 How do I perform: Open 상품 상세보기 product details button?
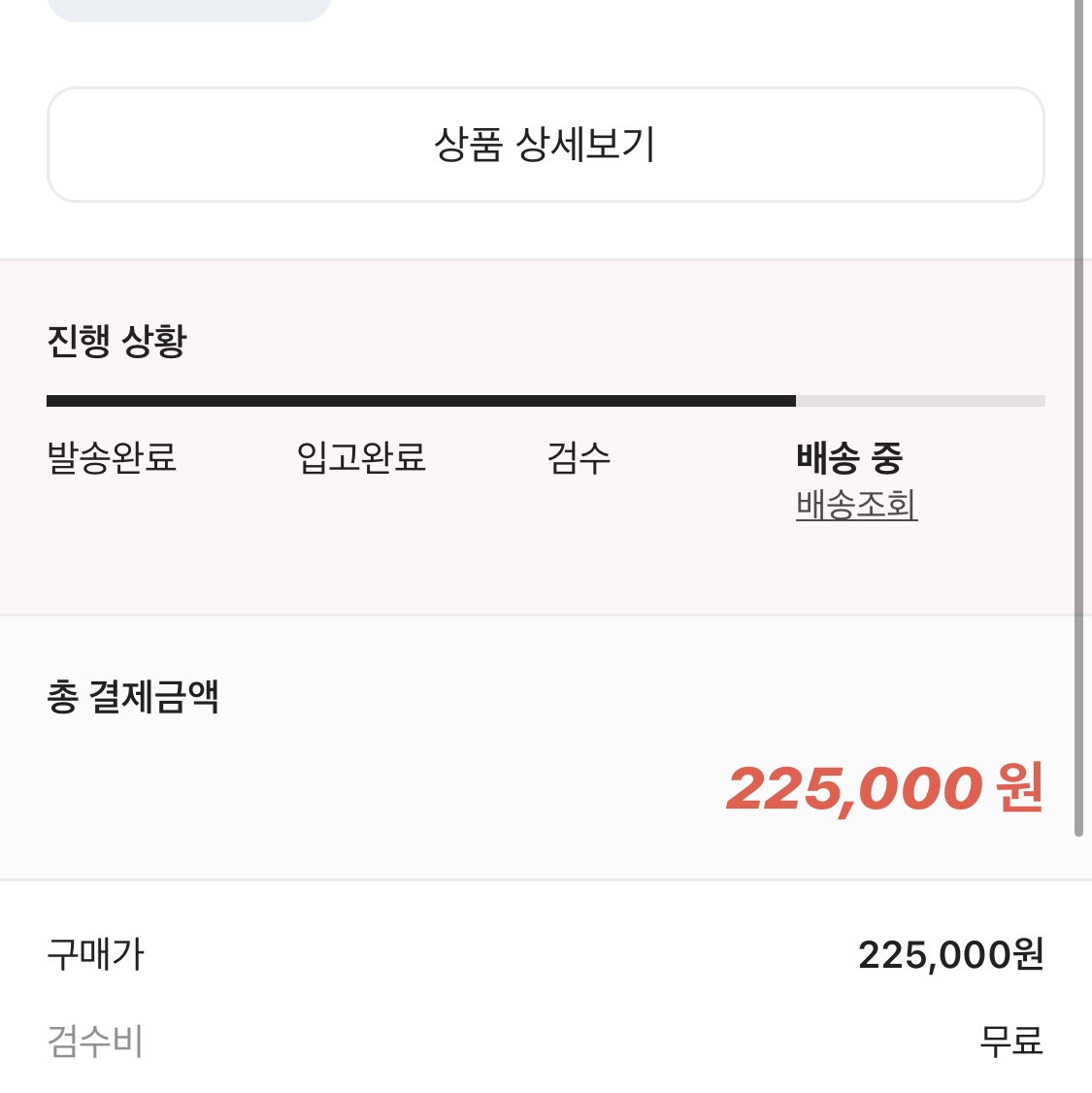pyautogui.click(x=546, y=145)
